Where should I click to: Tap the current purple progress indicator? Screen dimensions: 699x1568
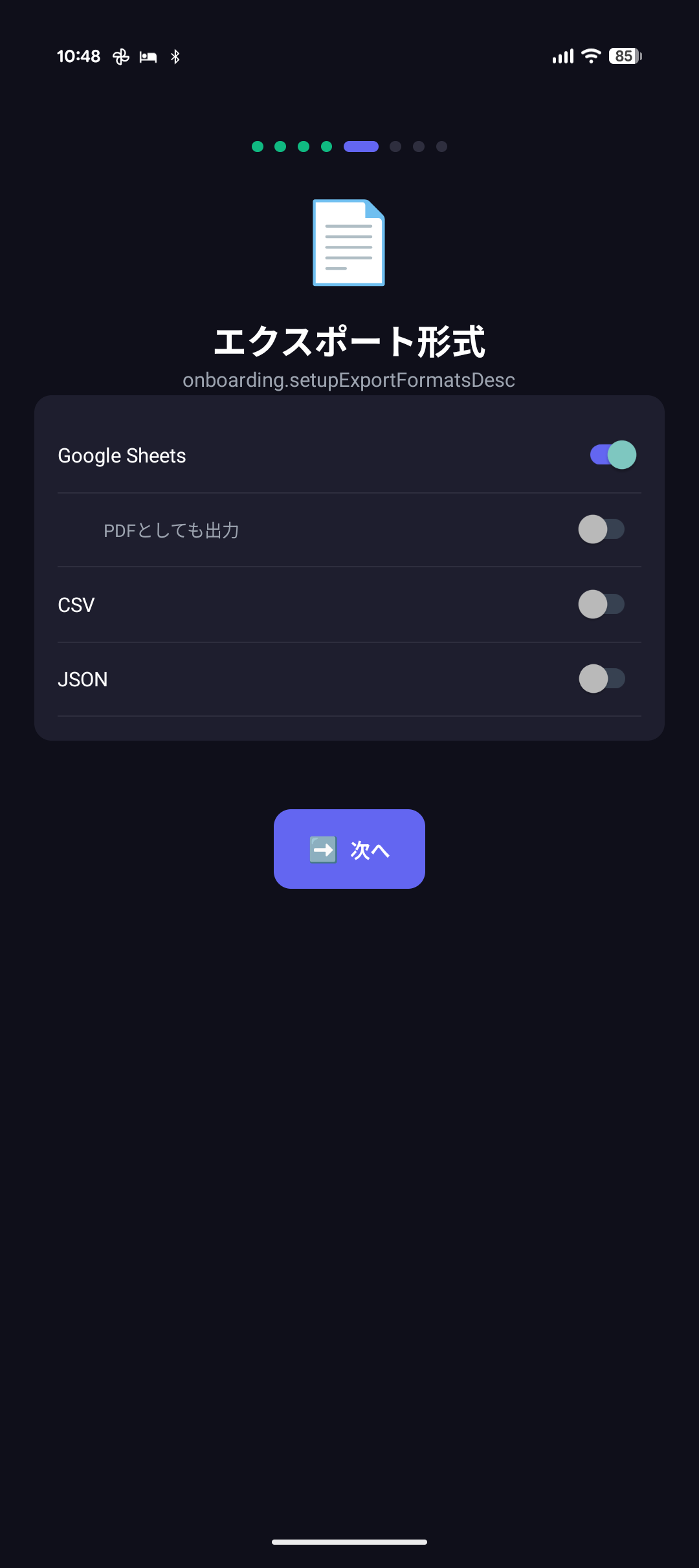361,146
